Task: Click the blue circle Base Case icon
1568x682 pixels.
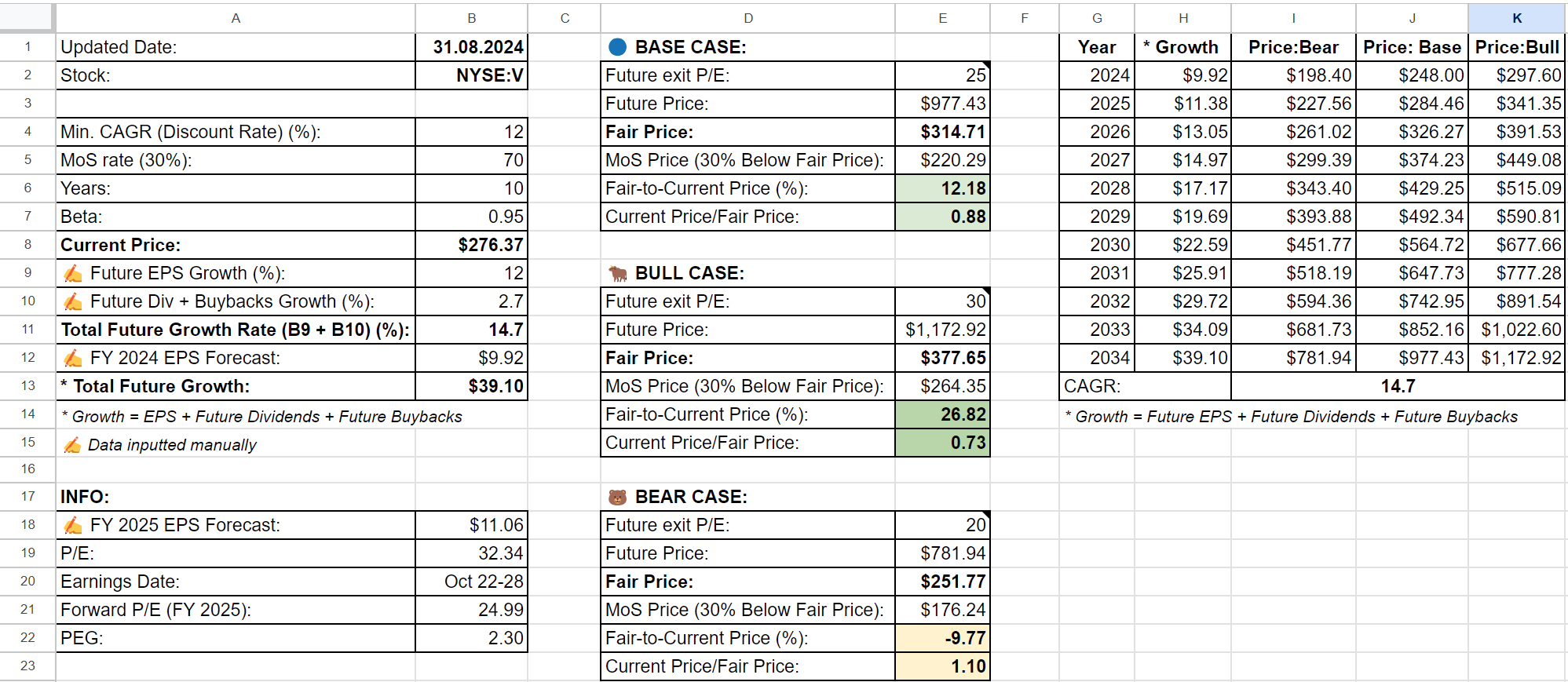Action: tap(618, 47)
